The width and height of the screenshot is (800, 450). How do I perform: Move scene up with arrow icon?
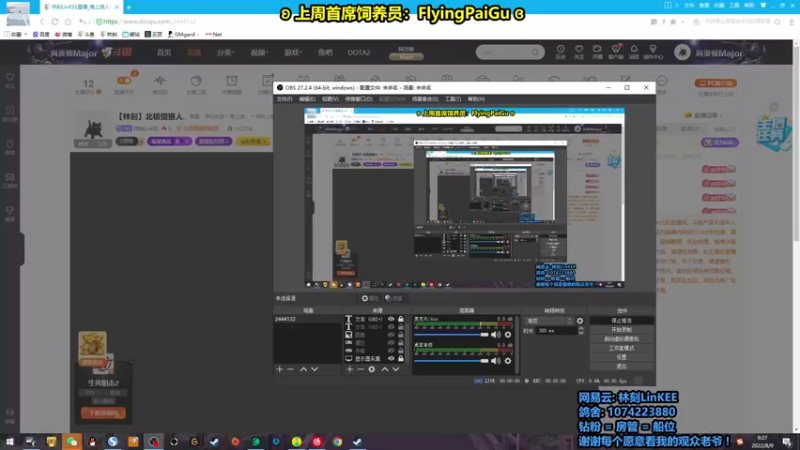pos(304,369)
